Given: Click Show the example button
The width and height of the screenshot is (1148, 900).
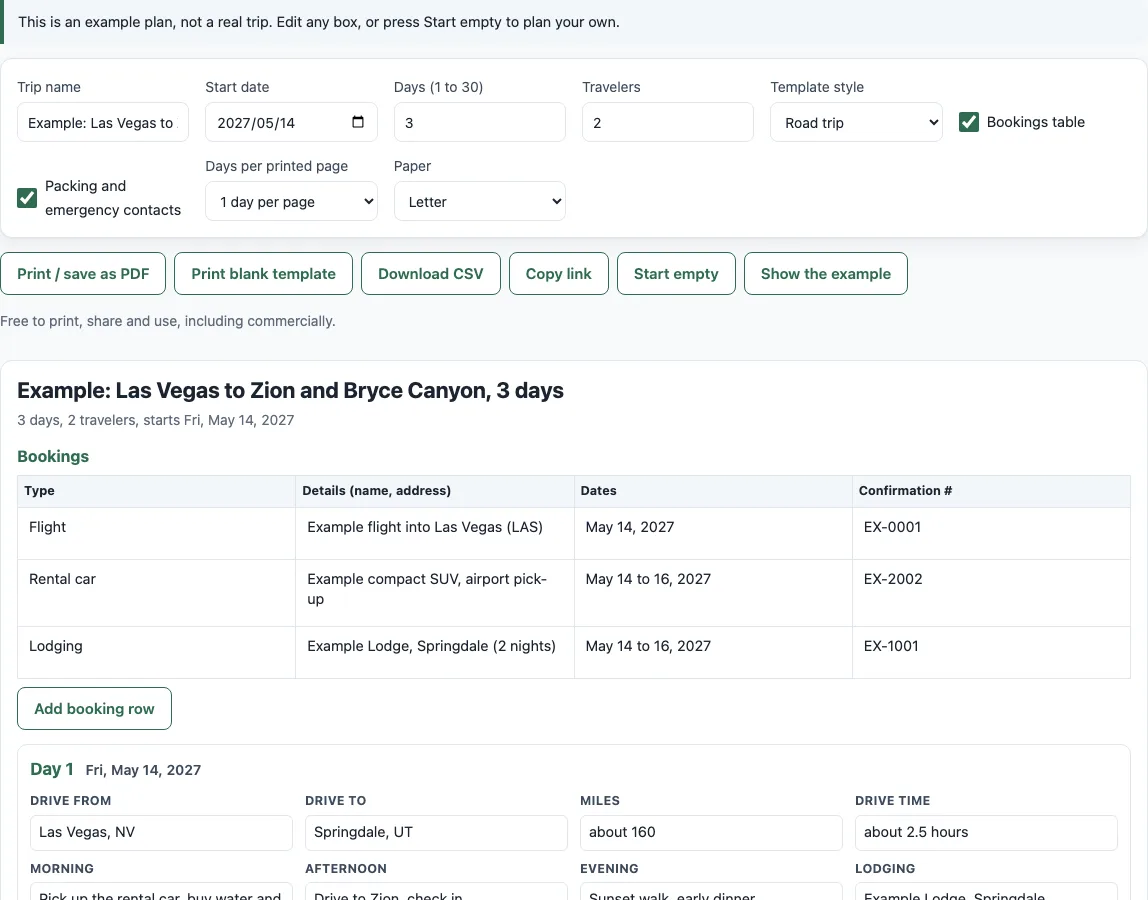Looking at the screenshot, I should coord(826,274).
